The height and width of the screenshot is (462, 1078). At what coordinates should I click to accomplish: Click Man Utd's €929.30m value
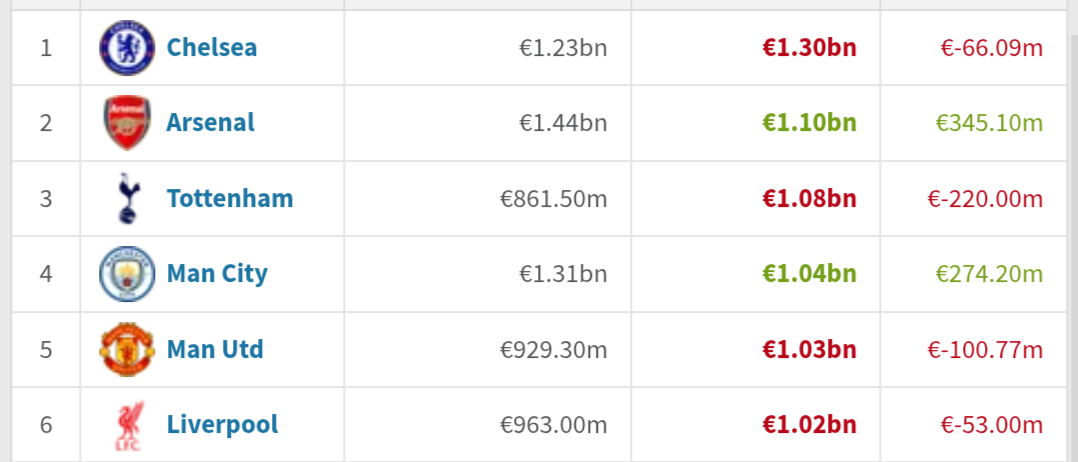point(553,349)
